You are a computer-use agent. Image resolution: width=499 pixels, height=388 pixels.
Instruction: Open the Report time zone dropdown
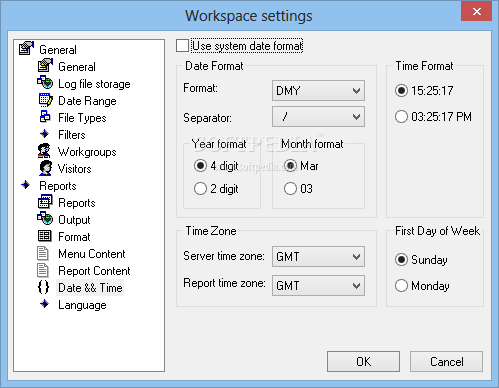pyautogui.click(x=318, y=286)
